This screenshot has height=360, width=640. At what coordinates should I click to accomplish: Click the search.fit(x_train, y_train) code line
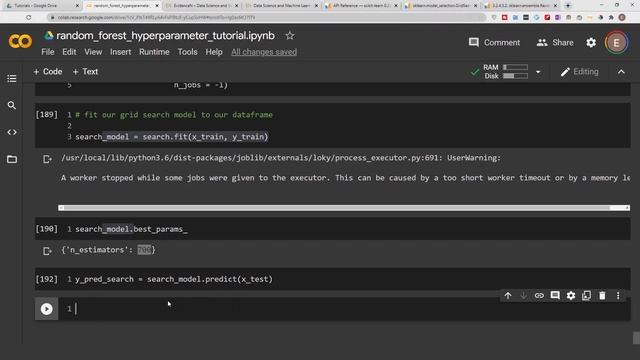171,137
